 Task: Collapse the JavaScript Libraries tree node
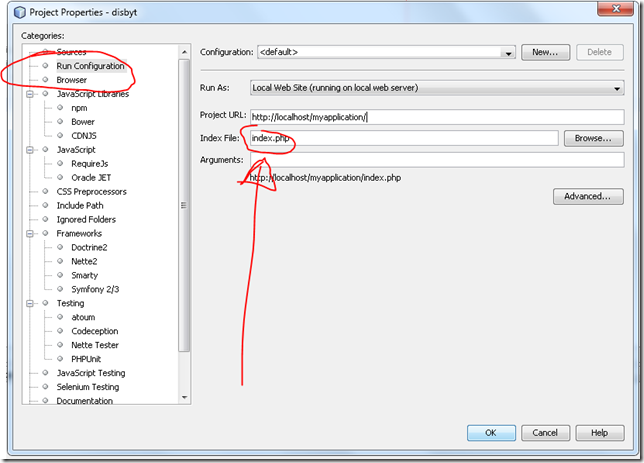click(30, 94)
